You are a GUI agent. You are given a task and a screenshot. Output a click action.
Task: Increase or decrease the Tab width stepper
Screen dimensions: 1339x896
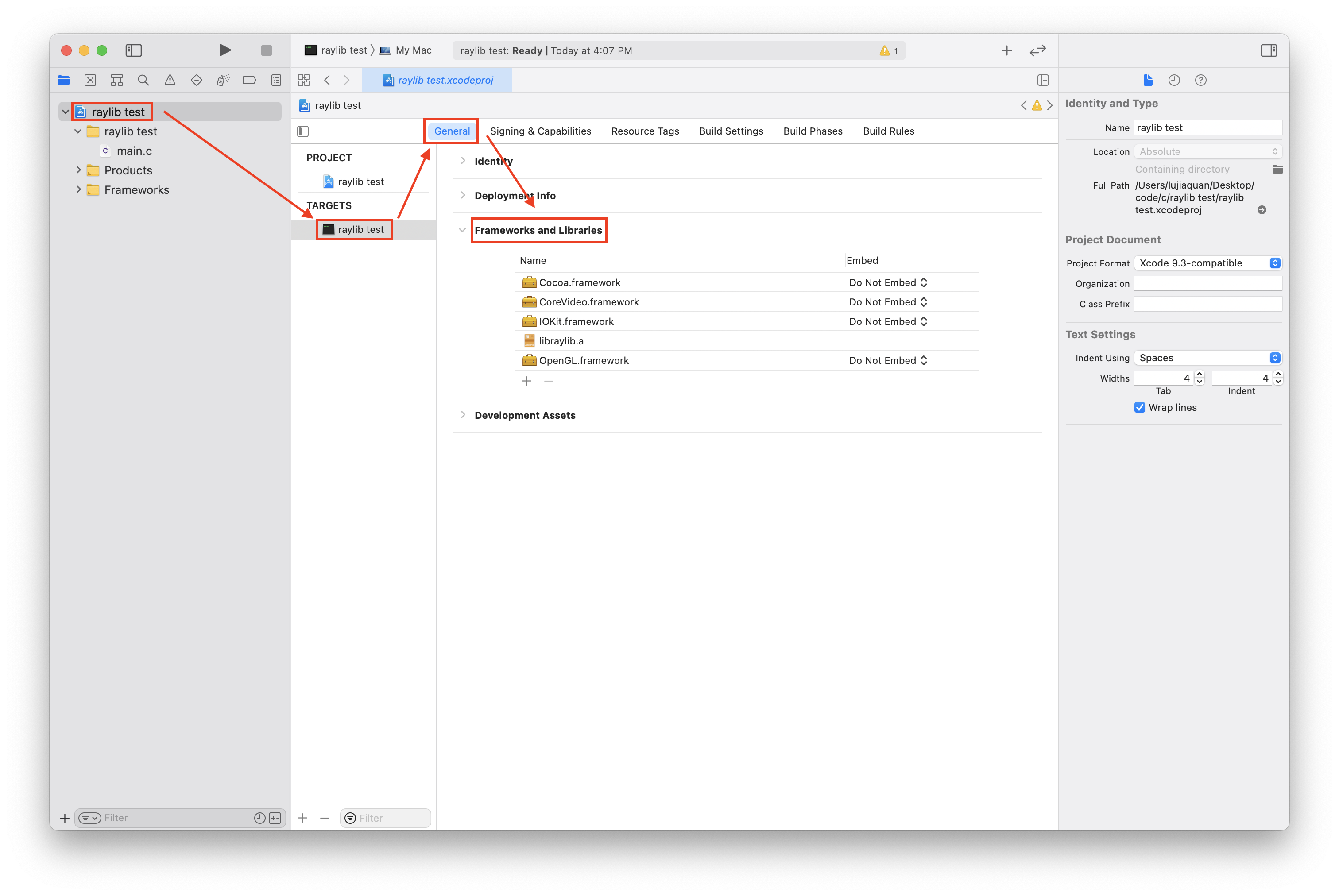coord(1199,378)
